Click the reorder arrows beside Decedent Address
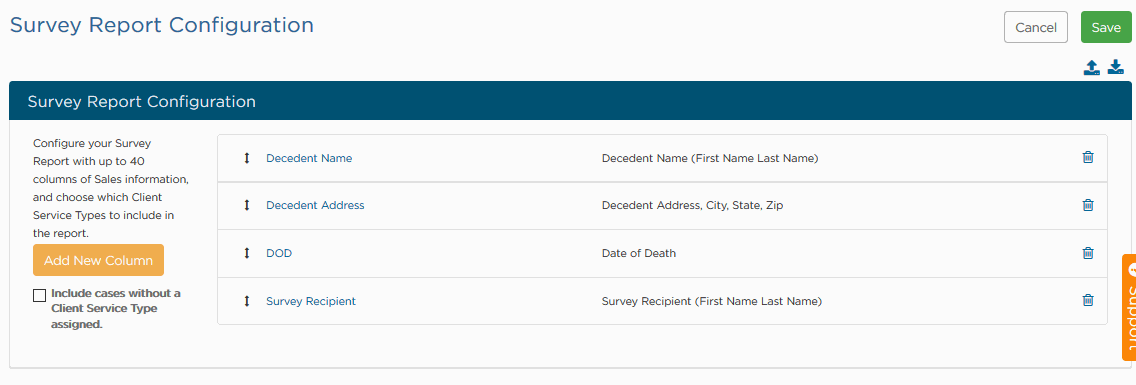 point(246,205)
